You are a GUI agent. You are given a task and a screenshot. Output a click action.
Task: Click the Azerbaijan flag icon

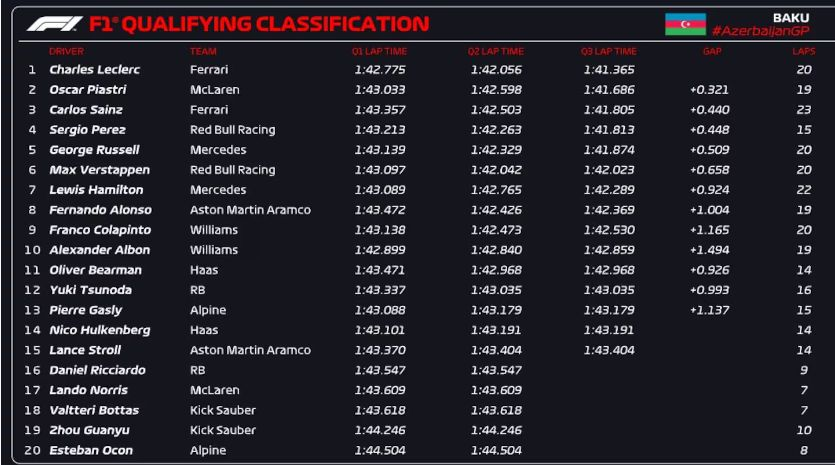[685, 24]
